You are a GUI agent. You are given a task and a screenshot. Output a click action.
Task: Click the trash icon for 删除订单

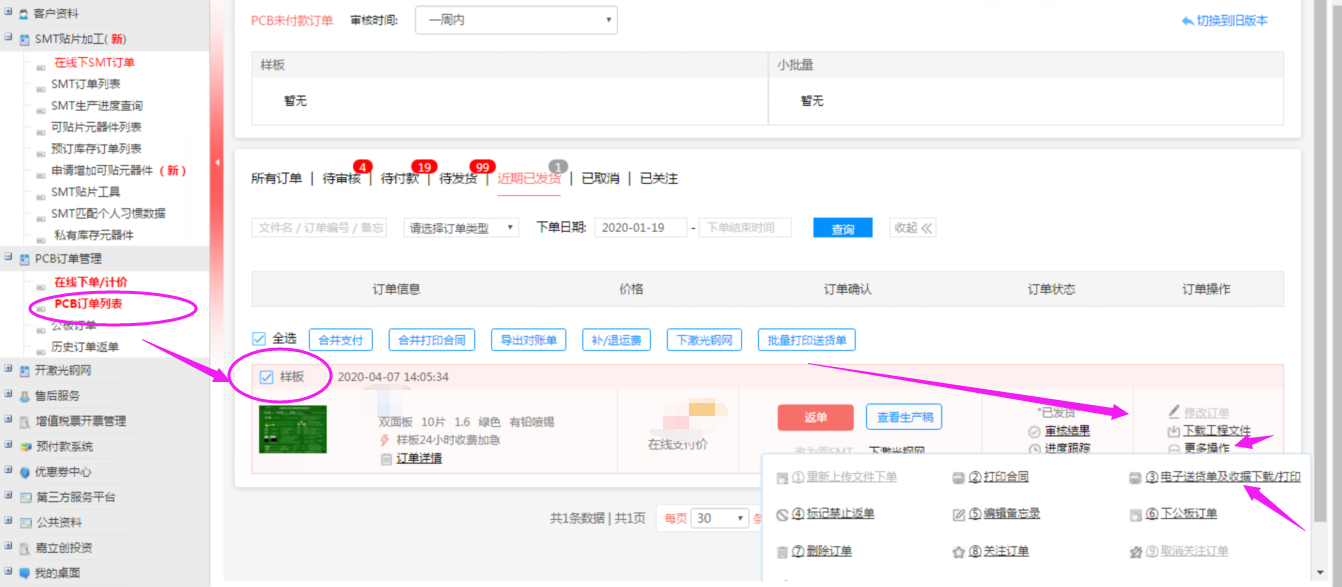coord(783,552)
